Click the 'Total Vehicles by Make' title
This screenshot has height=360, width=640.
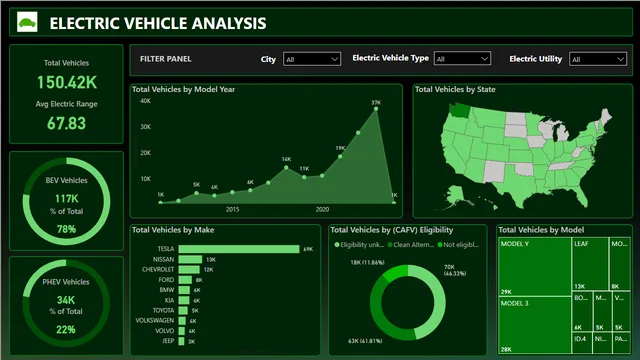pos(173,230)
